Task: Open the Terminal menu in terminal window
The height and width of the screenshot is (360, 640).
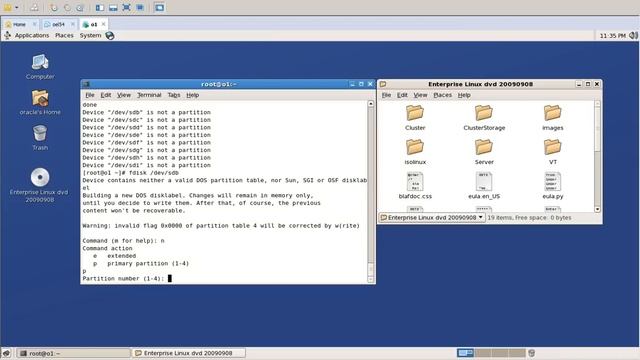Action: click(x=149, y=95)
